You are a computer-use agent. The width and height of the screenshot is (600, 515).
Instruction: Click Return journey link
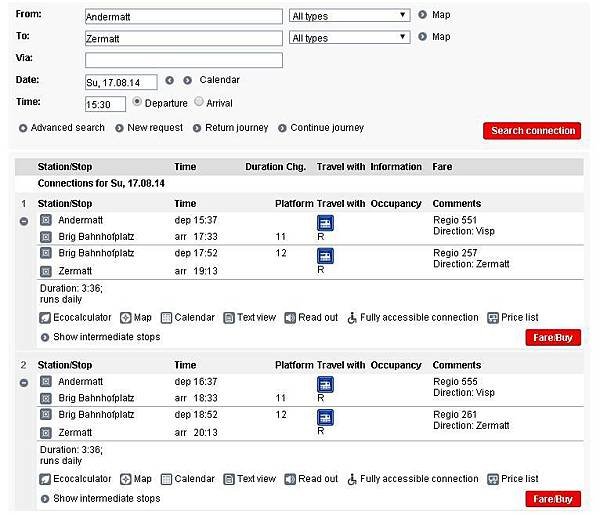(231, 128)
